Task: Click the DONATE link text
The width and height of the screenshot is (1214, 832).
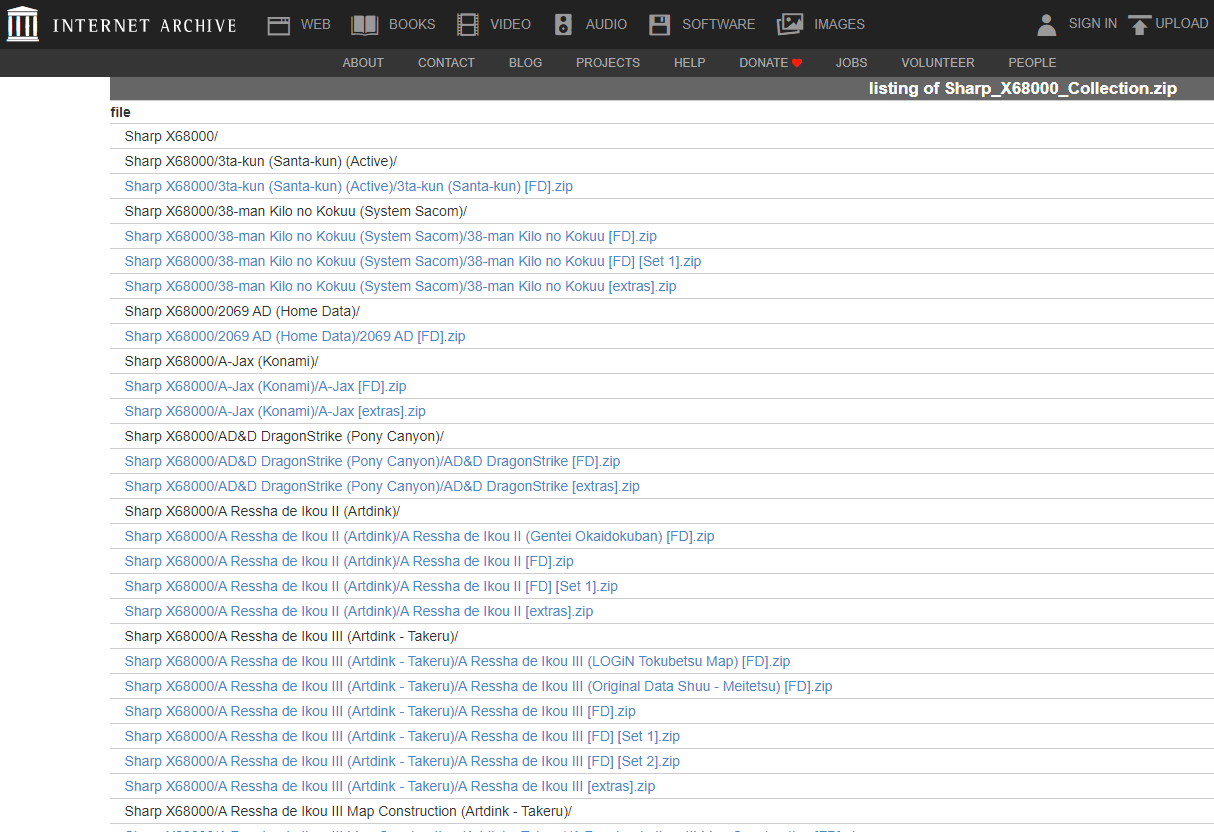Action: pos(764,62)
